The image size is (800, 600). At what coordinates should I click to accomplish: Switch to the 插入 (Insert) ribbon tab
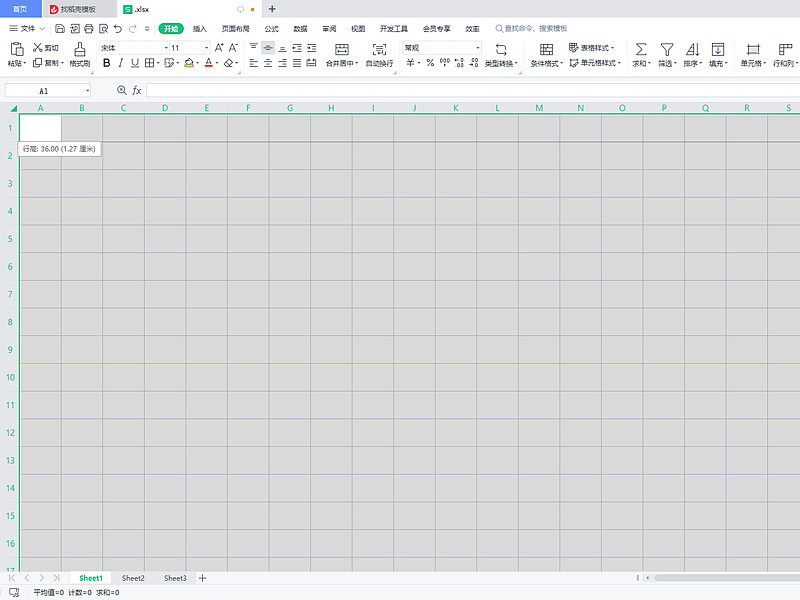(199, 29)
